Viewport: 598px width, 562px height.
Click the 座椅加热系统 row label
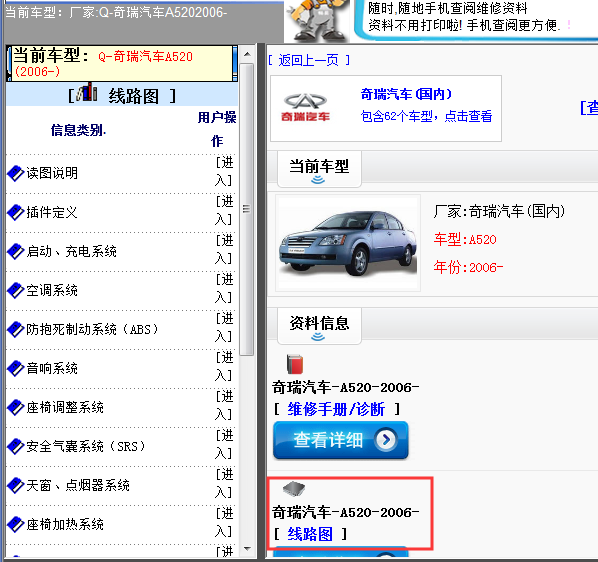(x=65, y=525)
